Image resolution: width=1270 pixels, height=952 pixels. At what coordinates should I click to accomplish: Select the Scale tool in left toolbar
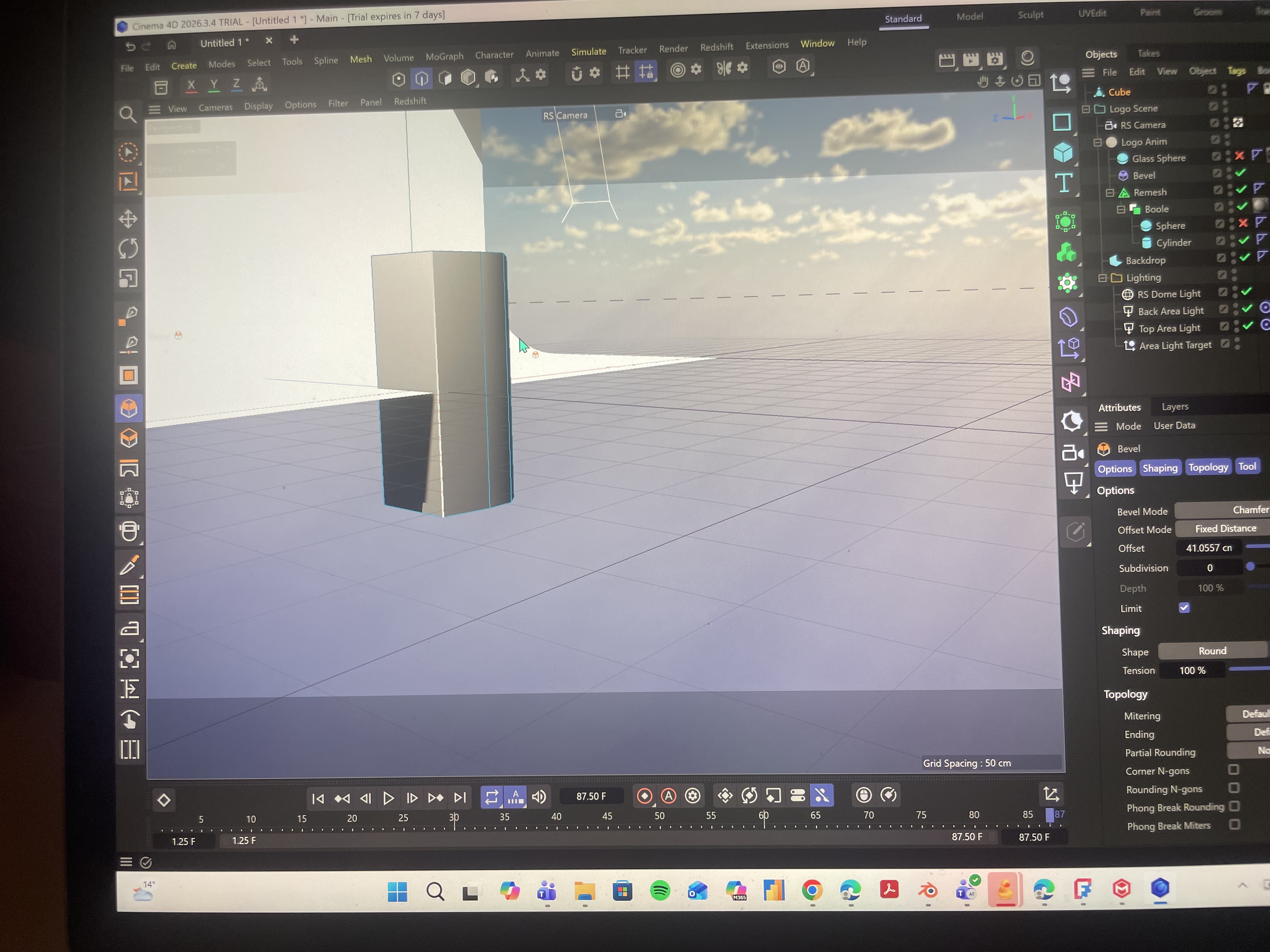[128, 279]
